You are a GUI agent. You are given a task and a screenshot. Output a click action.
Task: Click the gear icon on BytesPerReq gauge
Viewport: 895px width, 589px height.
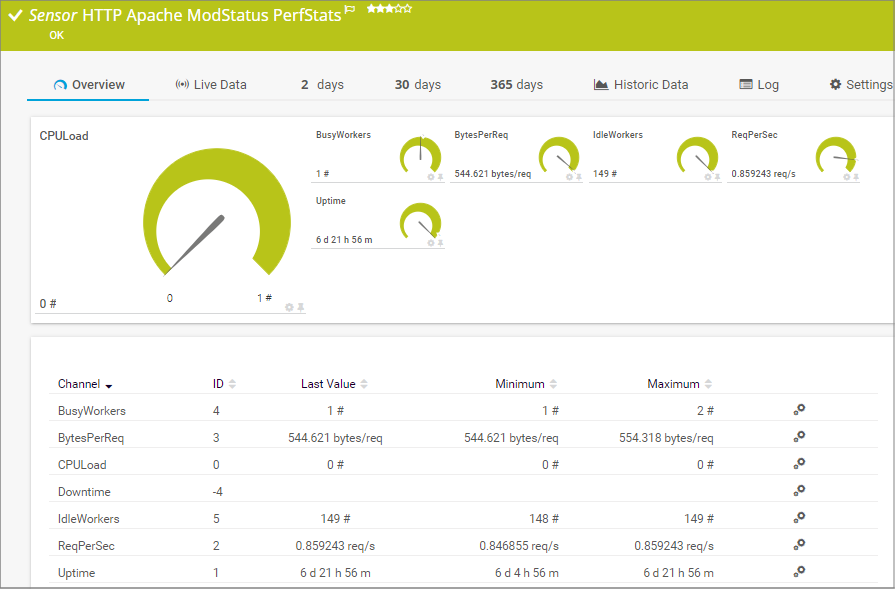(x=570, y=177)
